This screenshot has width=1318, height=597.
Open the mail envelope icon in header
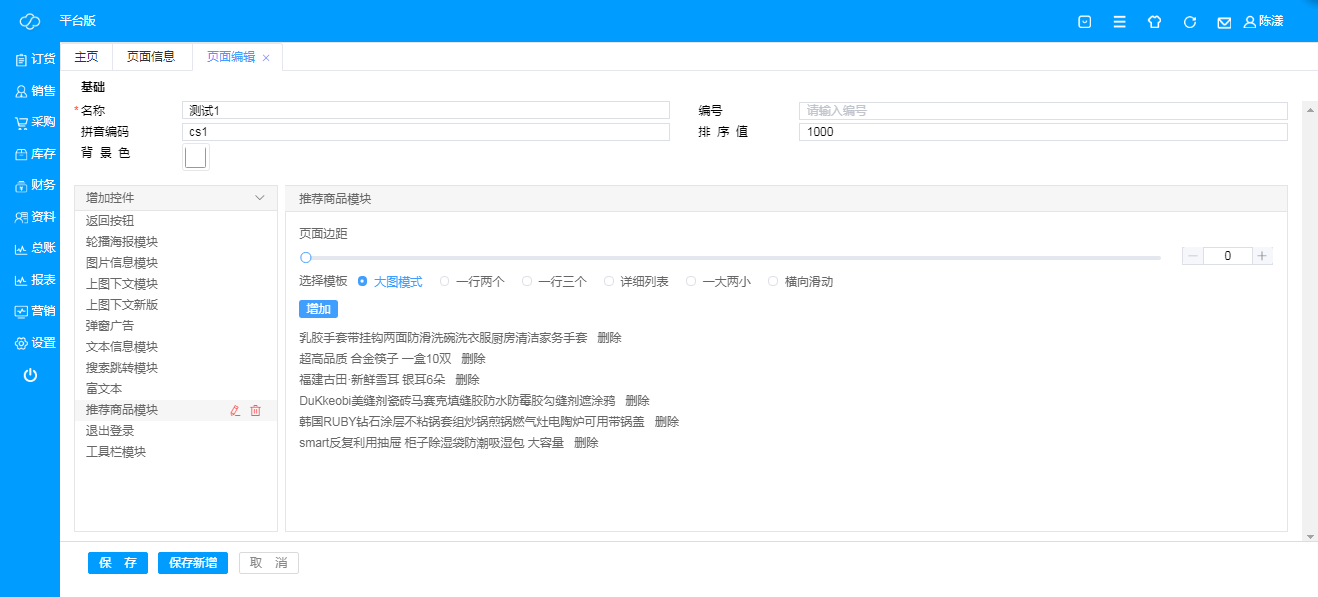pos(1224,22)
